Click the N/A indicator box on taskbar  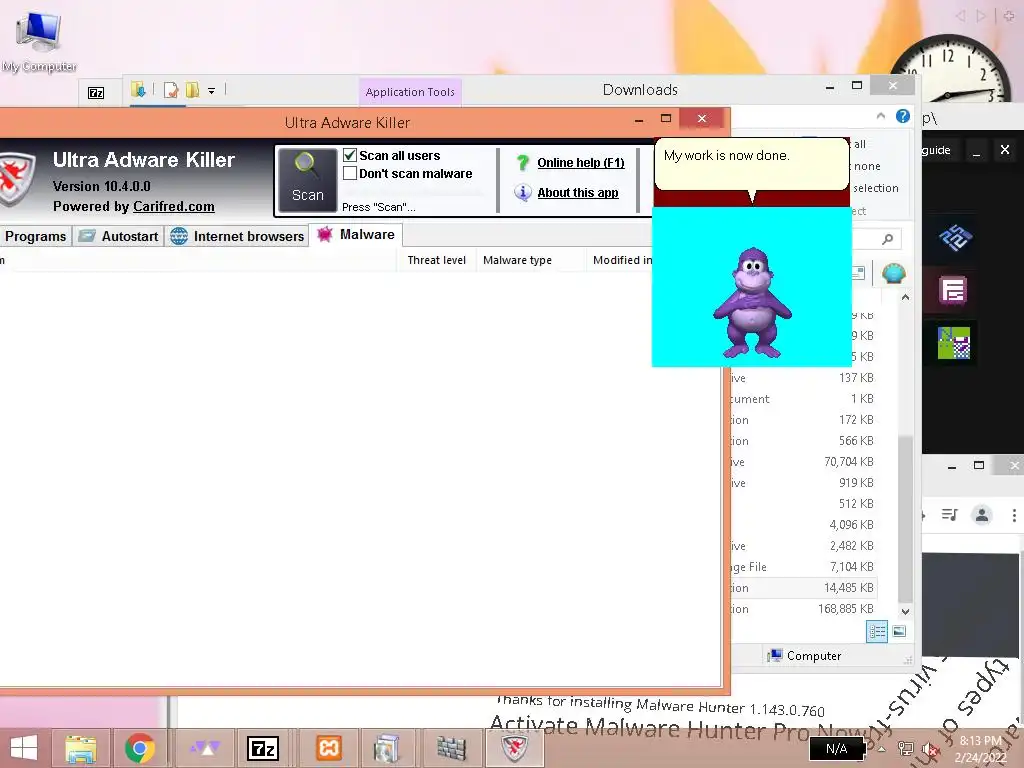coord(837,748)
